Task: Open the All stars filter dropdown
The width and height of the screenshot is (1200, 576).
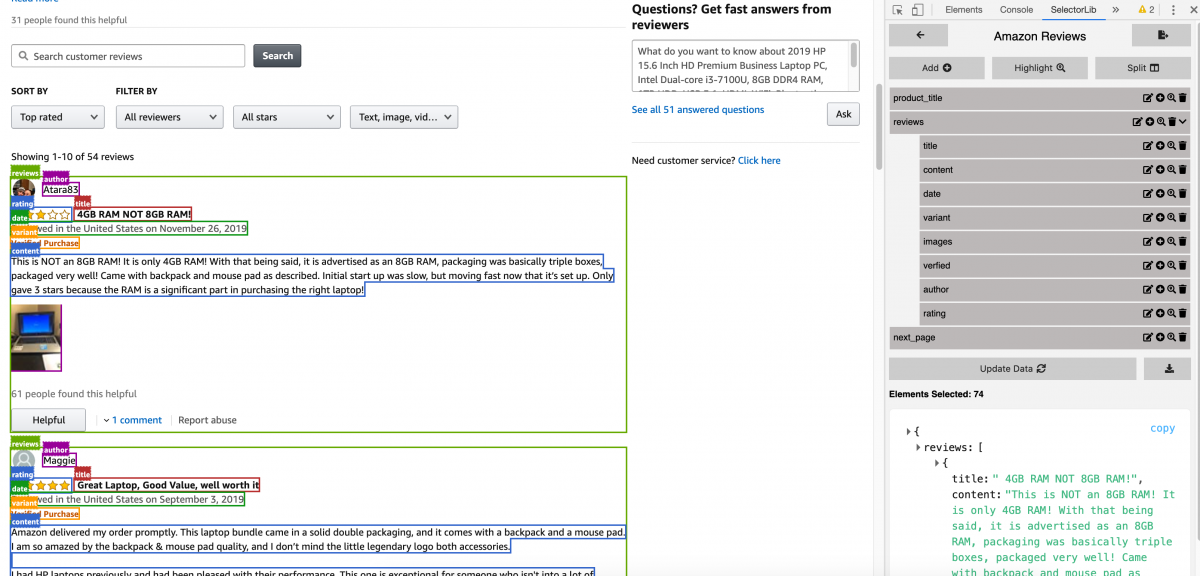Action: click(286, 116)
